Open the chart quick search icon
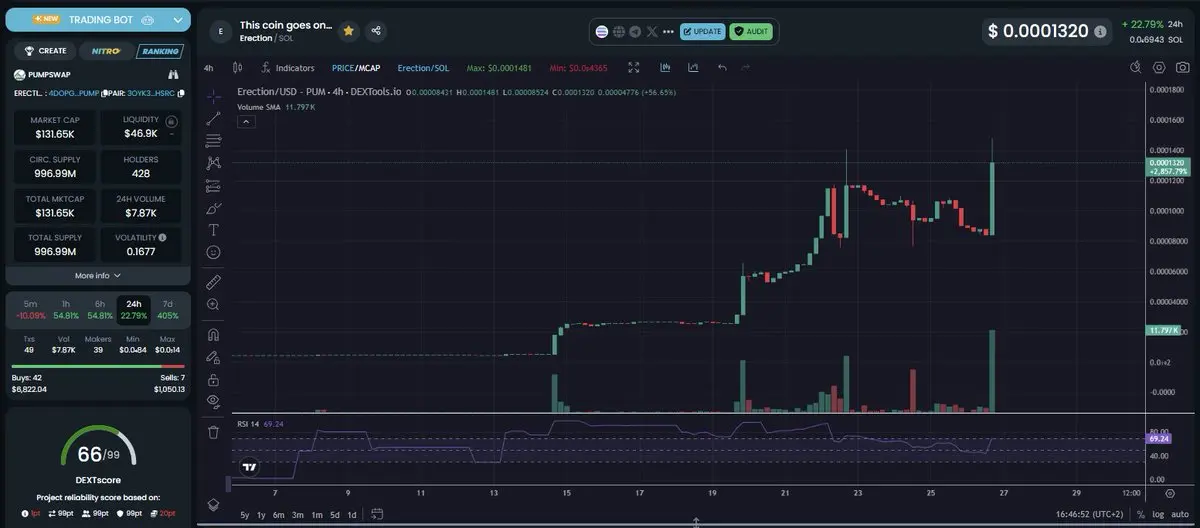The image size is (1200, 528). point(1136,68)
